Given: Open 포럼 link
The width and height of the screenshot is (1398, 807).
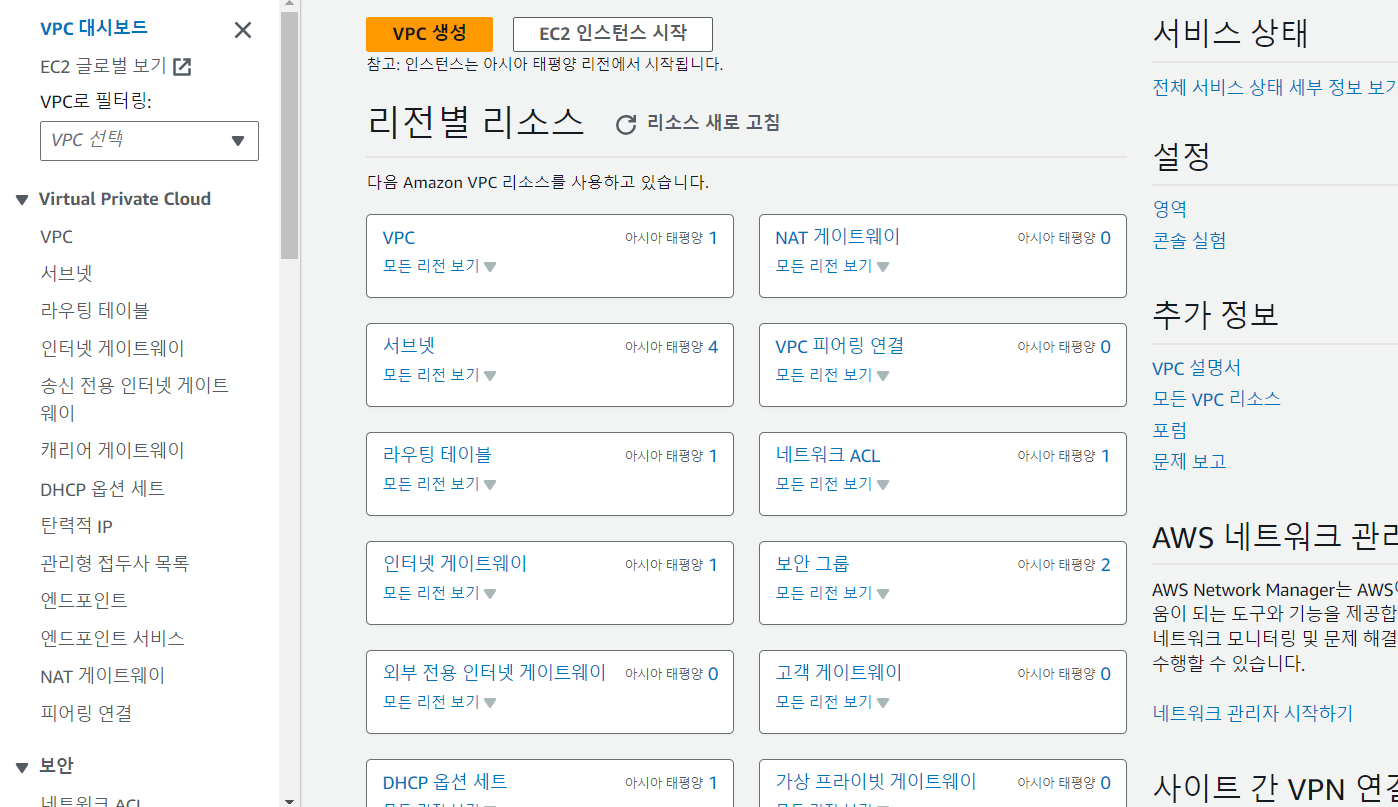Looking at the screenshot, I should click(1170, 431).
